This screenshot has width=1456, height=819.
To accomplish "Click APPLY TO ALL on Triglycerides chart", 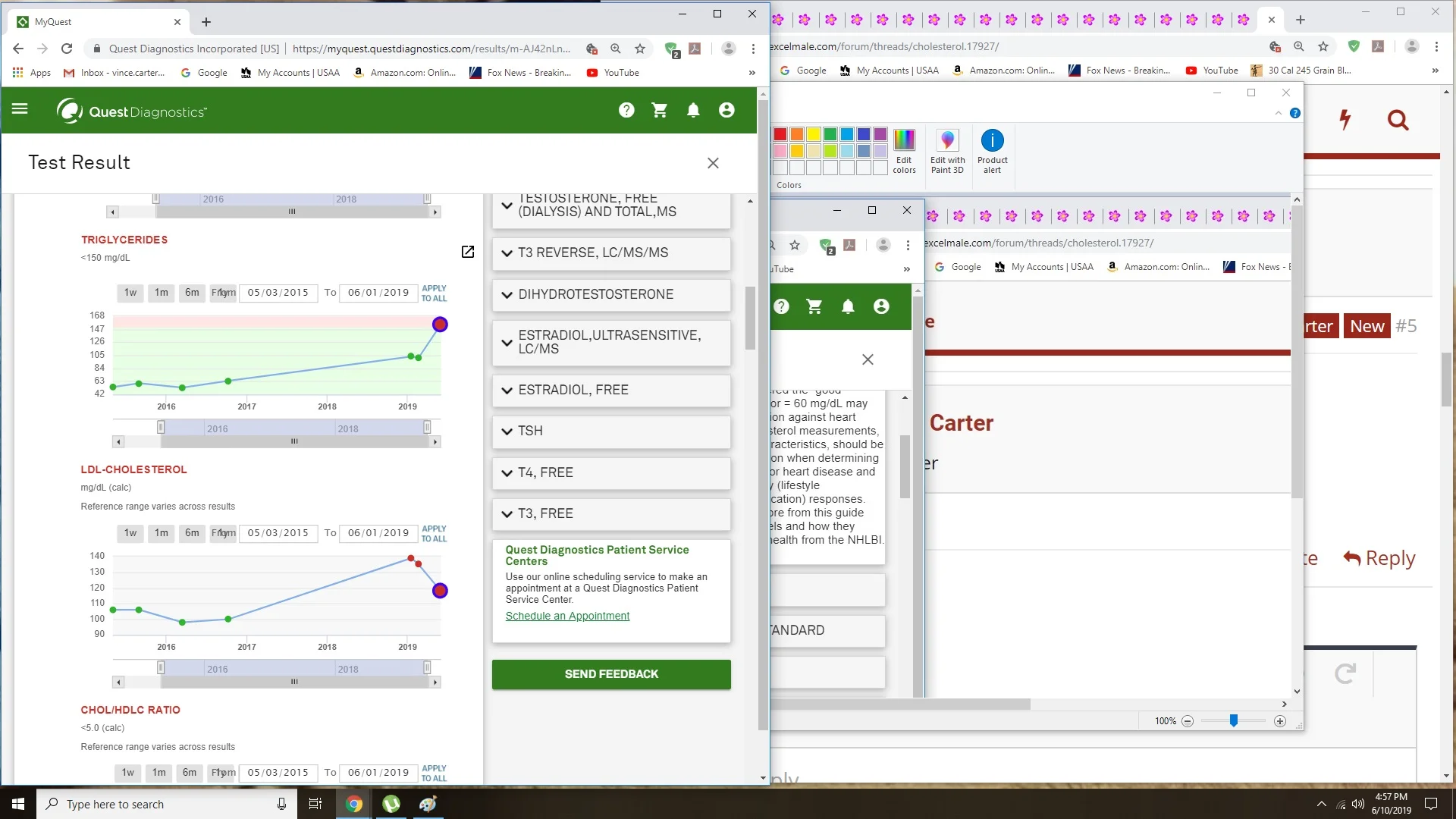I will tap(434, 293).
